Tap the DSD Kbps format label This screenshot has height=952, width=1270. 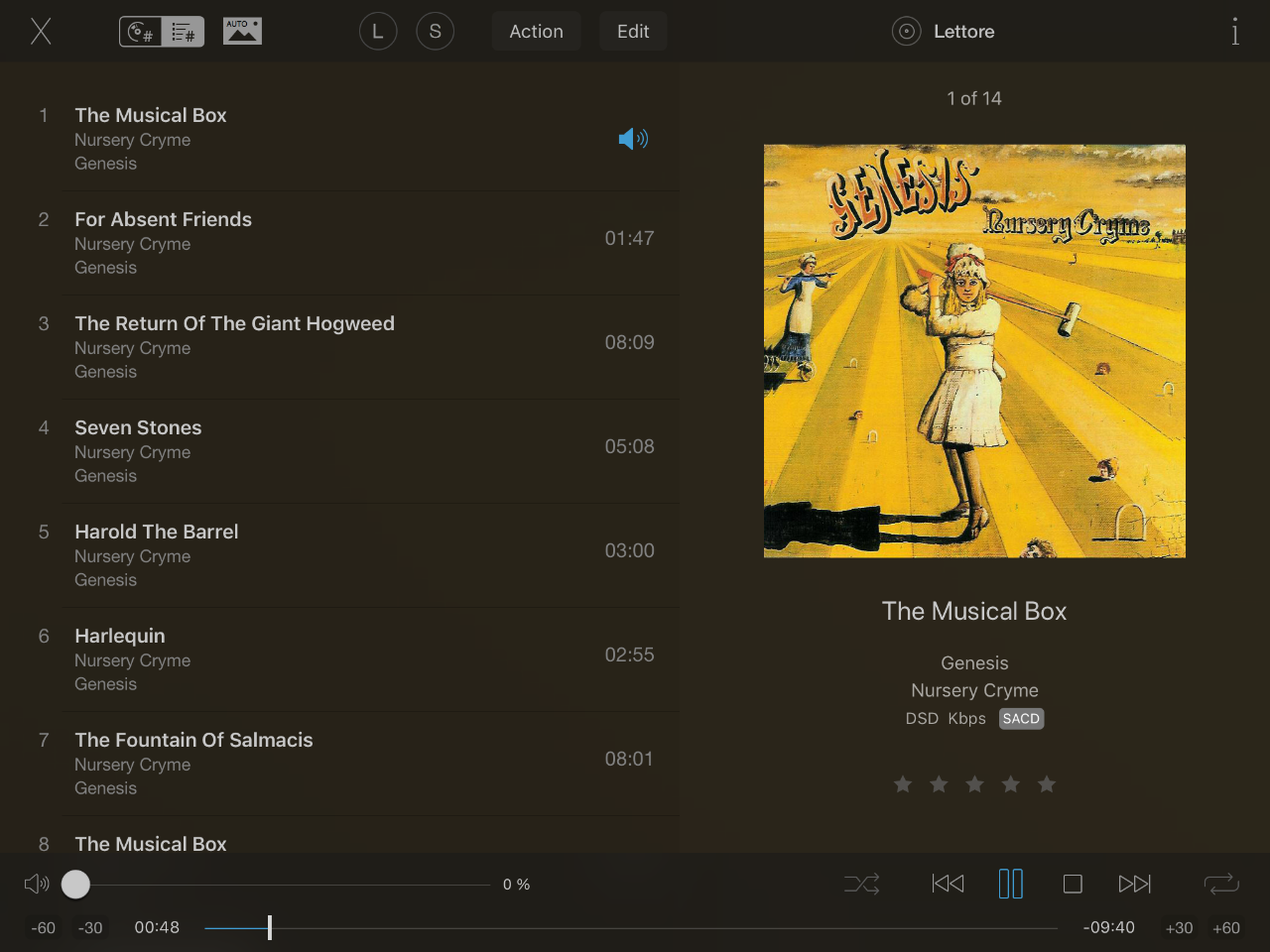click(946, 719)
